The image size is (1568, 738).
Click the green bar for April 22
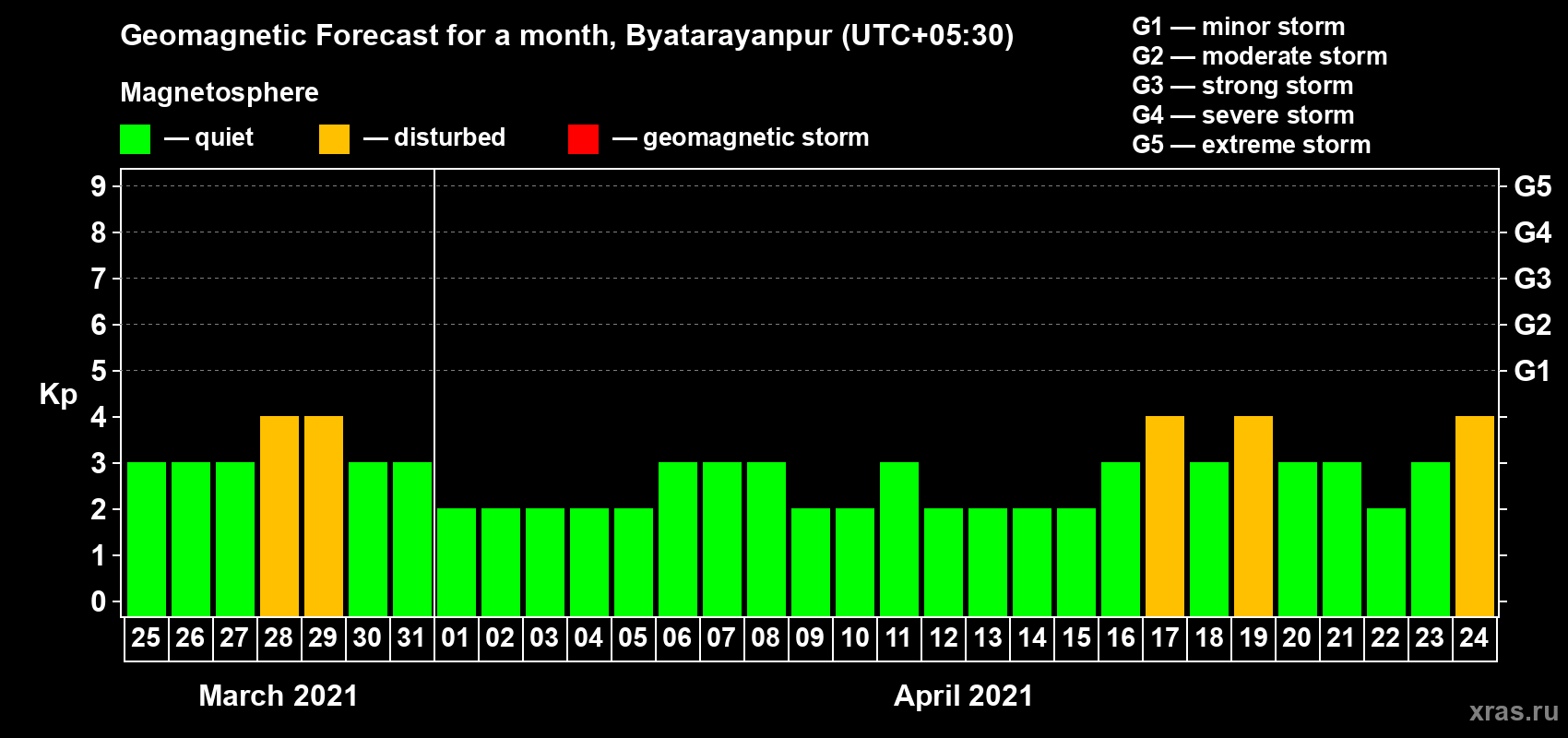(1386, 562)
